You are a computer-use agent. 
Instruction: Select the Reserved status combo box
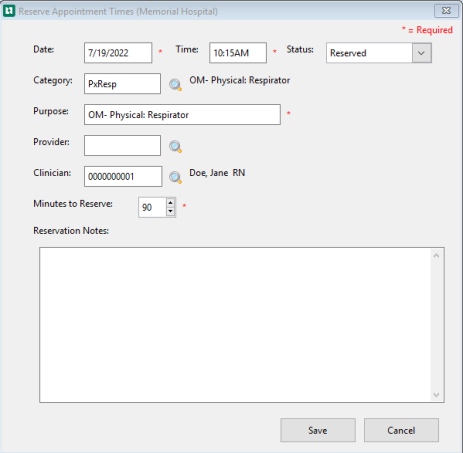click(x=379, y=53)
